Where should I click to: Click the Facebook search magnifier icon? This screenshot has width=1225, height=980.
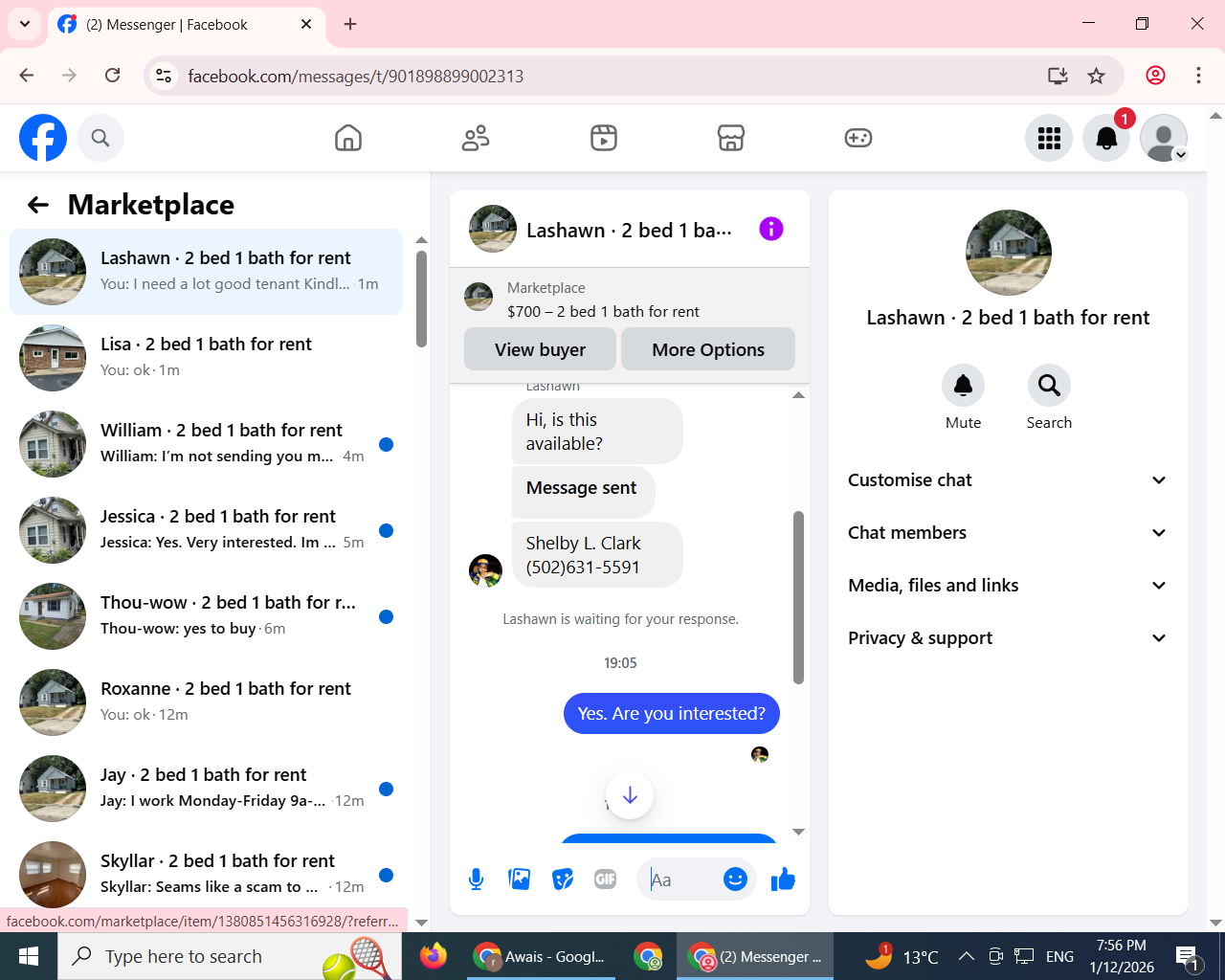[x=100, y=138]
